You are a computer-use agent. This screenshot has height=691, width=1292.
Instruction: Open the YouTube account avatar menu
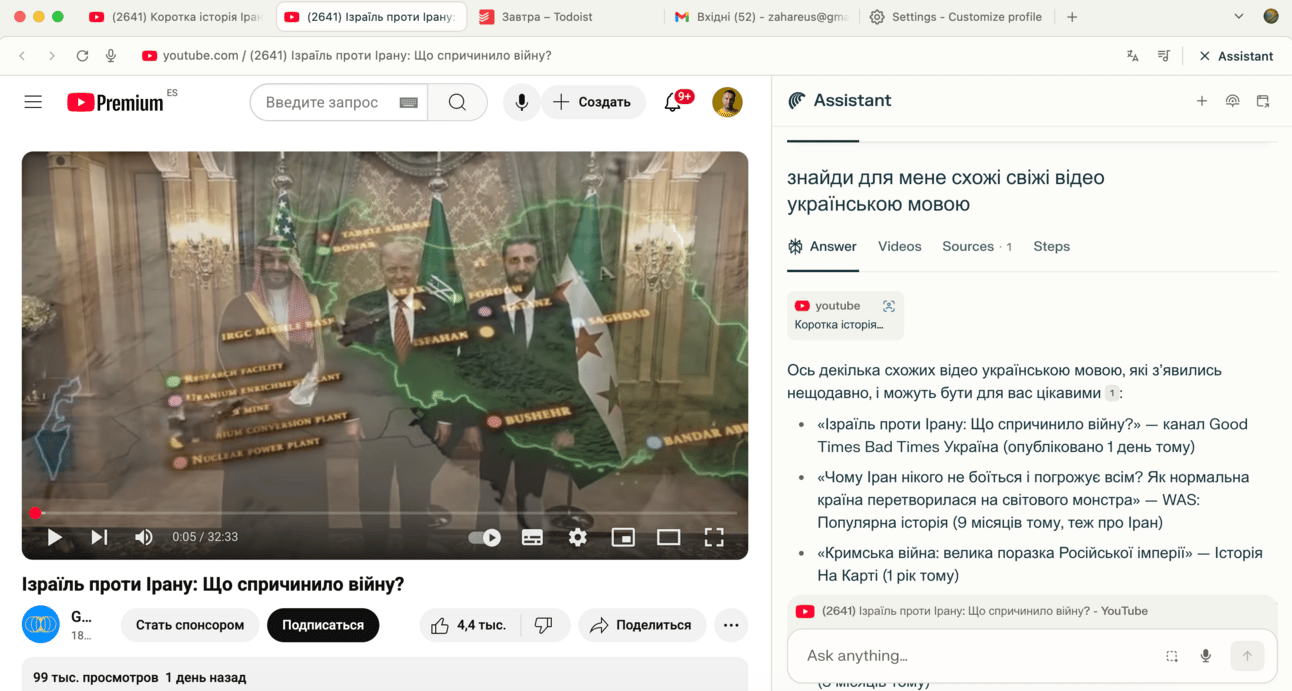pyautogui.click(x=727, y=102)
